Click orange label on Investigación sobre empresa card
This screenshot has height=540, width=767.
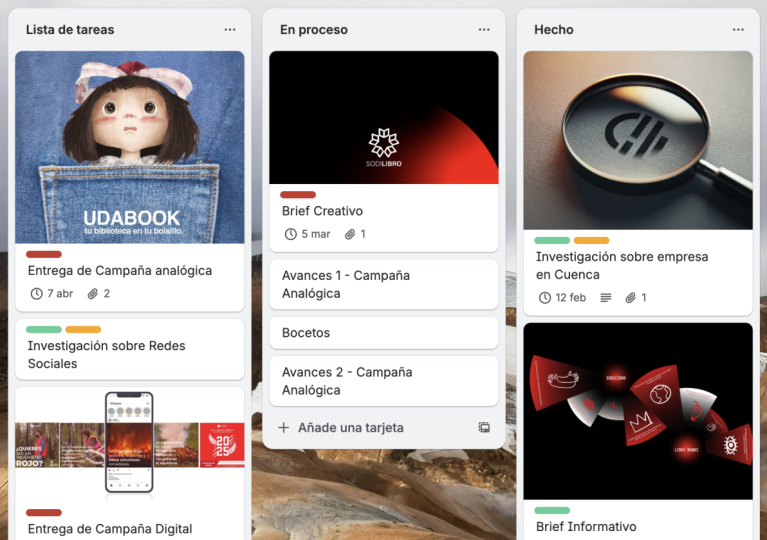coord(591,240)
